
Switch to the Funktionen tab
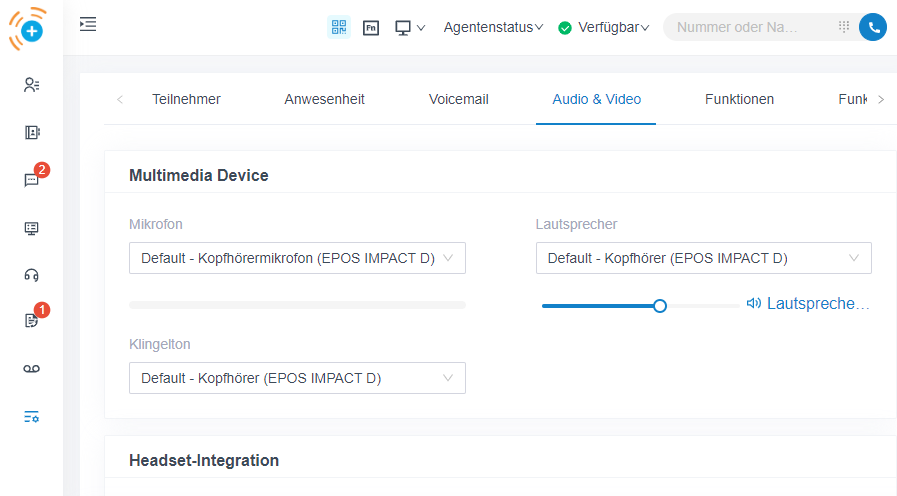click(739, 99)
